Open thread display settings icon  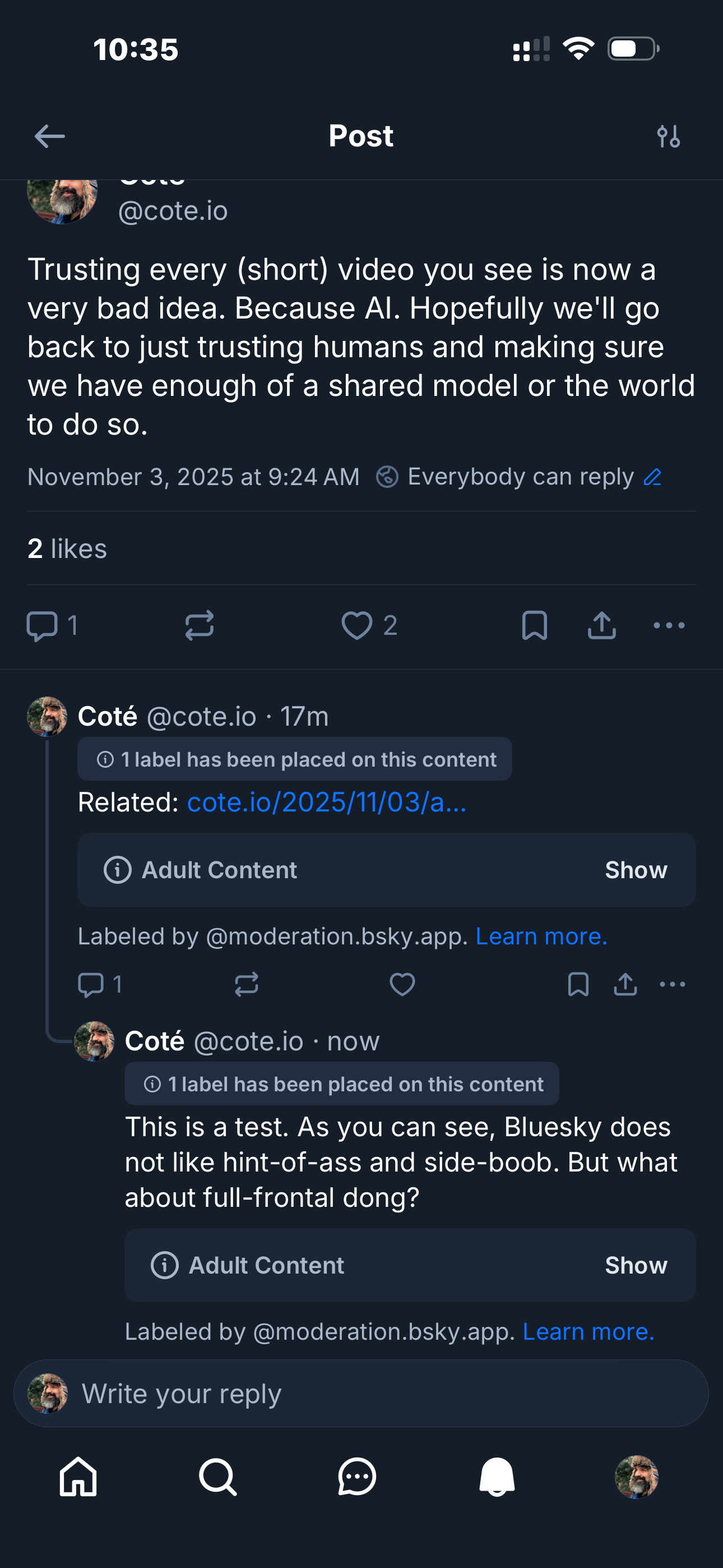click(x=668, y=136)
